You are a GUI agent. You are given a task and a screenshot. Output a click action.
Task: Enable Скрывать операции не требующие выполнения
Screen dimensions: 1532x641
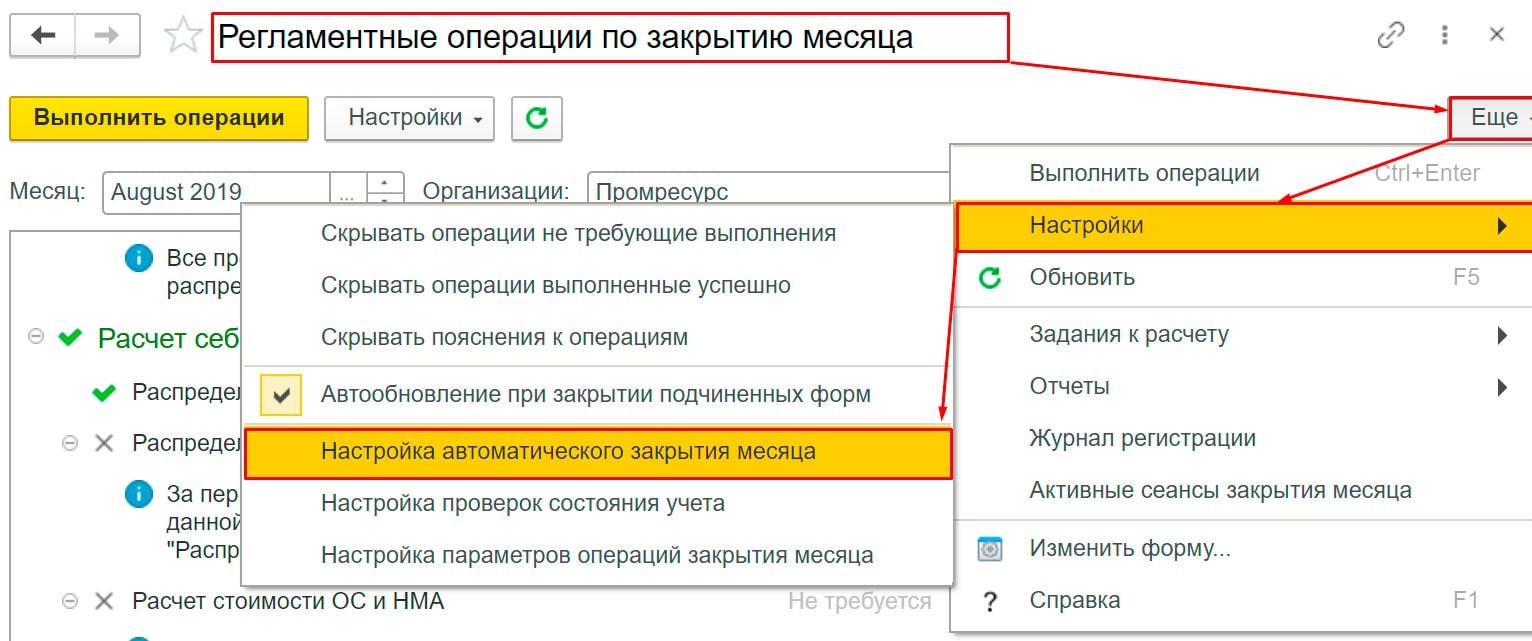click(577, 234)
